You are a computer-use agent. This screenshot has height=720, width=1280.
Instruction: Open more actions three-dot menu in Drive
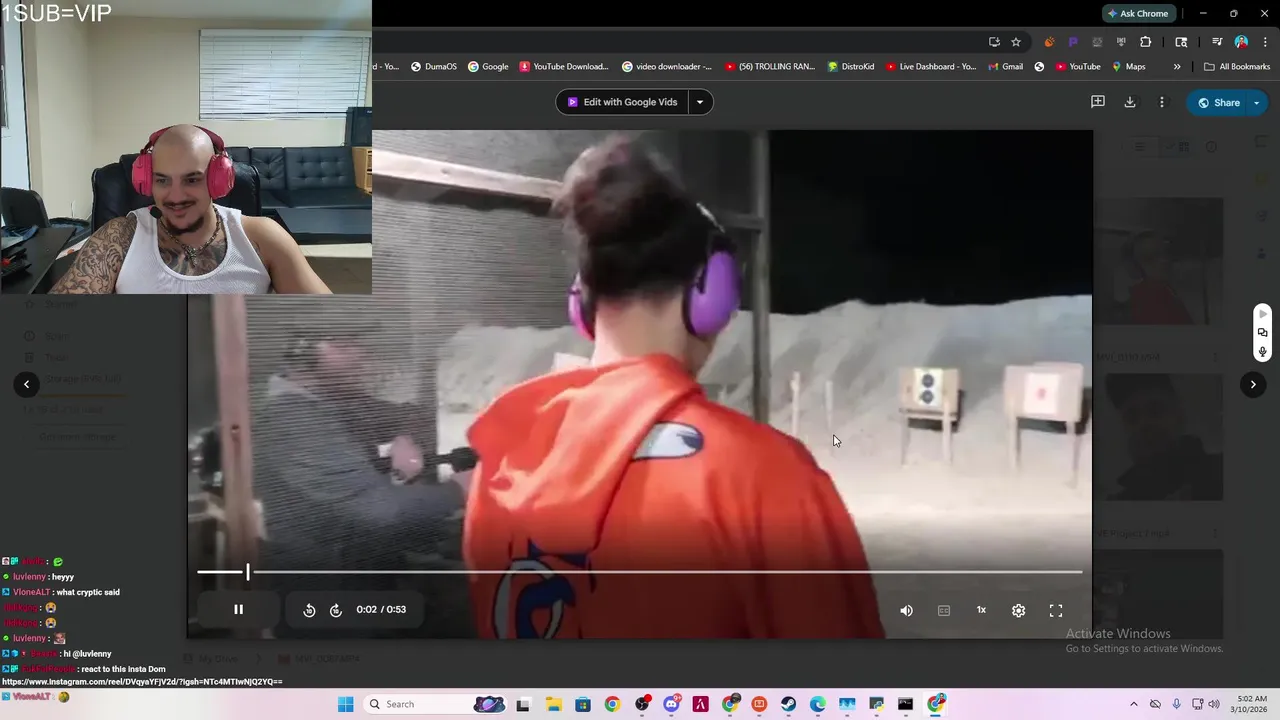click(1161, 102)
